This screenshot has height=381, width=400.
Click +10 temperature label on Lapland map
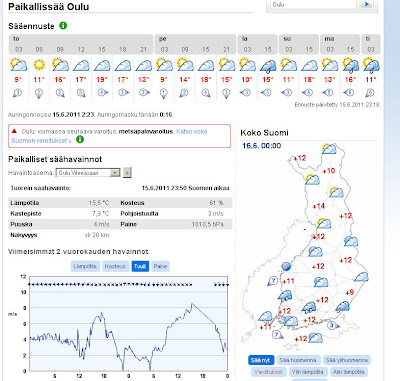coord(329,171)
